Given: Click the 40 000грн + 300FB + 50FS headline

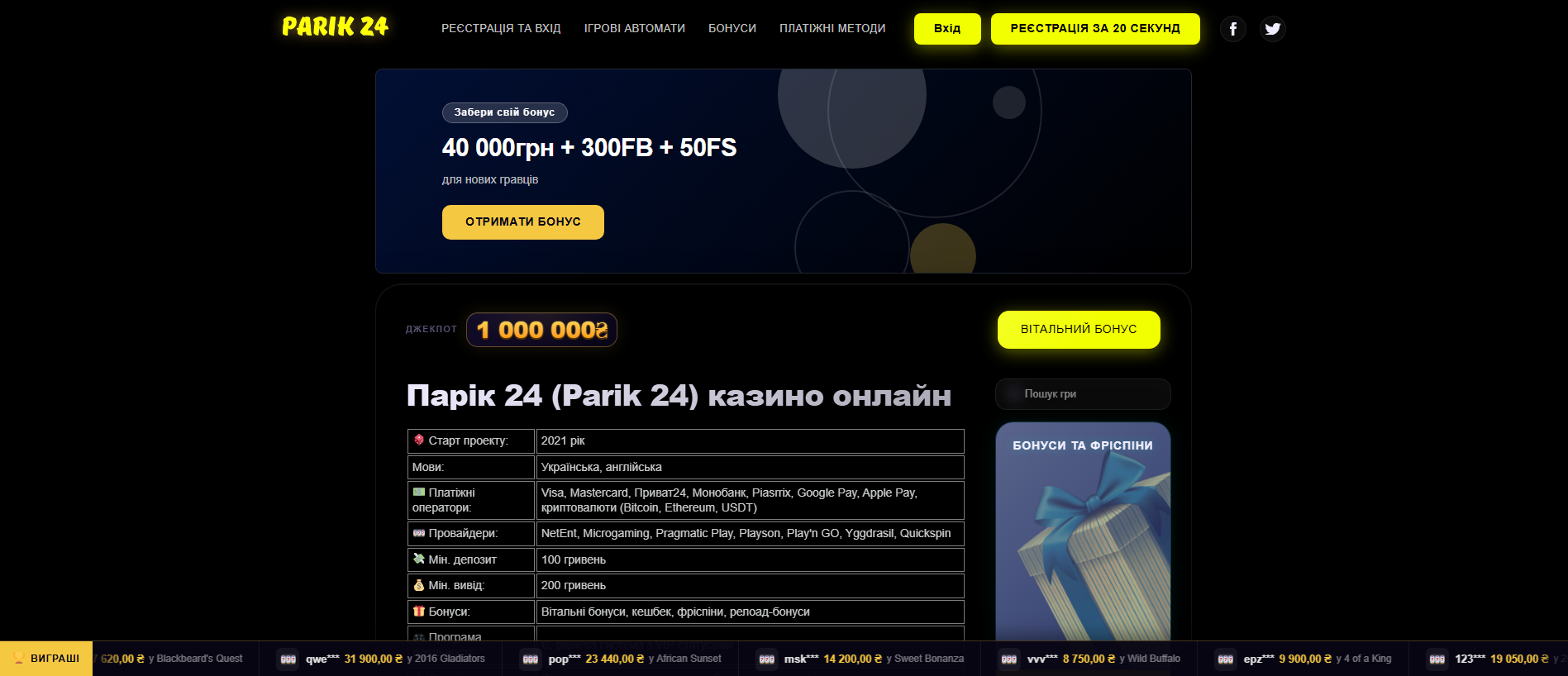Looking at the screenshot, I should pos(589,148).
